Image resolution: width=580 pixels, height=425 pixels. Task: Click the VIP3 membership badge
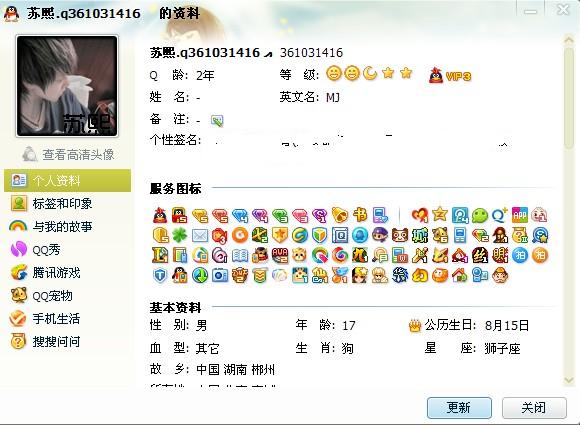point(450,75)
